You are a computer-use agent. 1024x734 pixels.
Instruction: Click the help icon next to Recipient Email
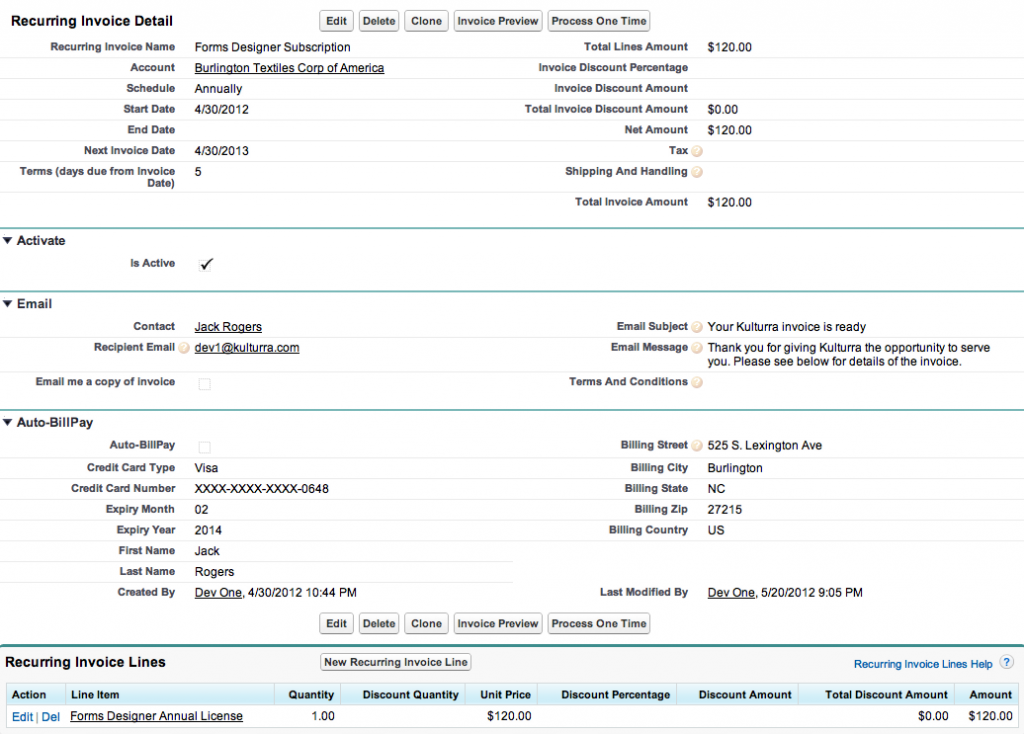(x=184, y=348)
